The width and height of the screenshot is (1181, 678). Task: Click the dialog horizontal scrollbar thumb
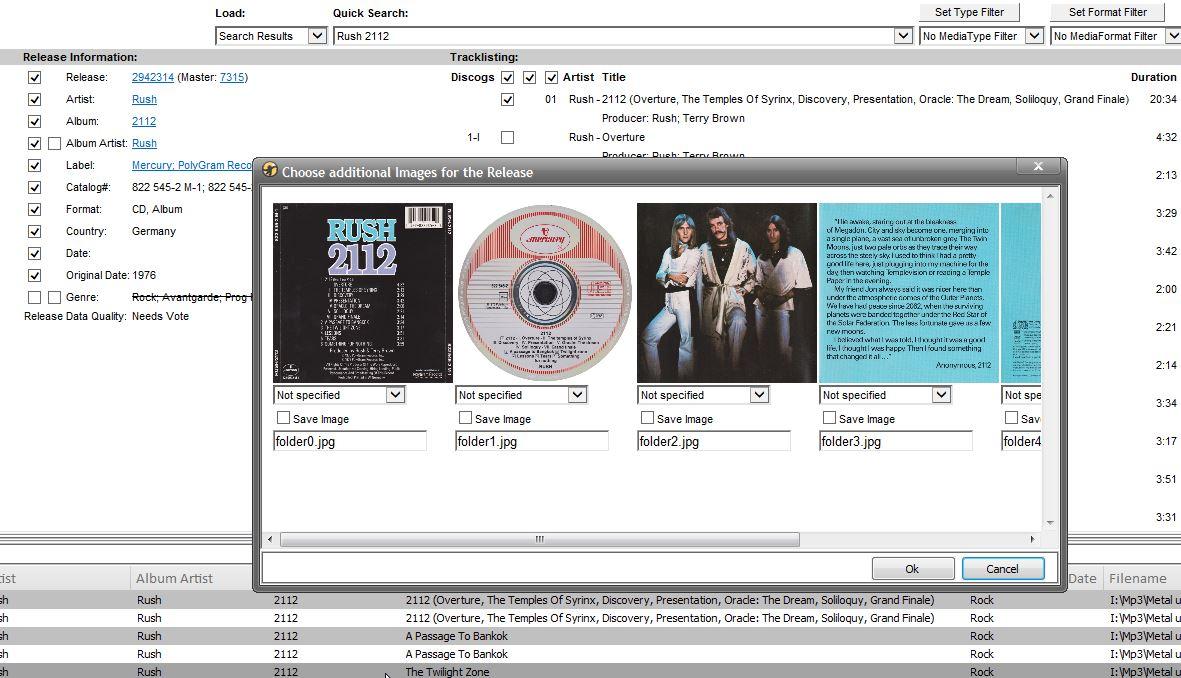pos(539,539)
